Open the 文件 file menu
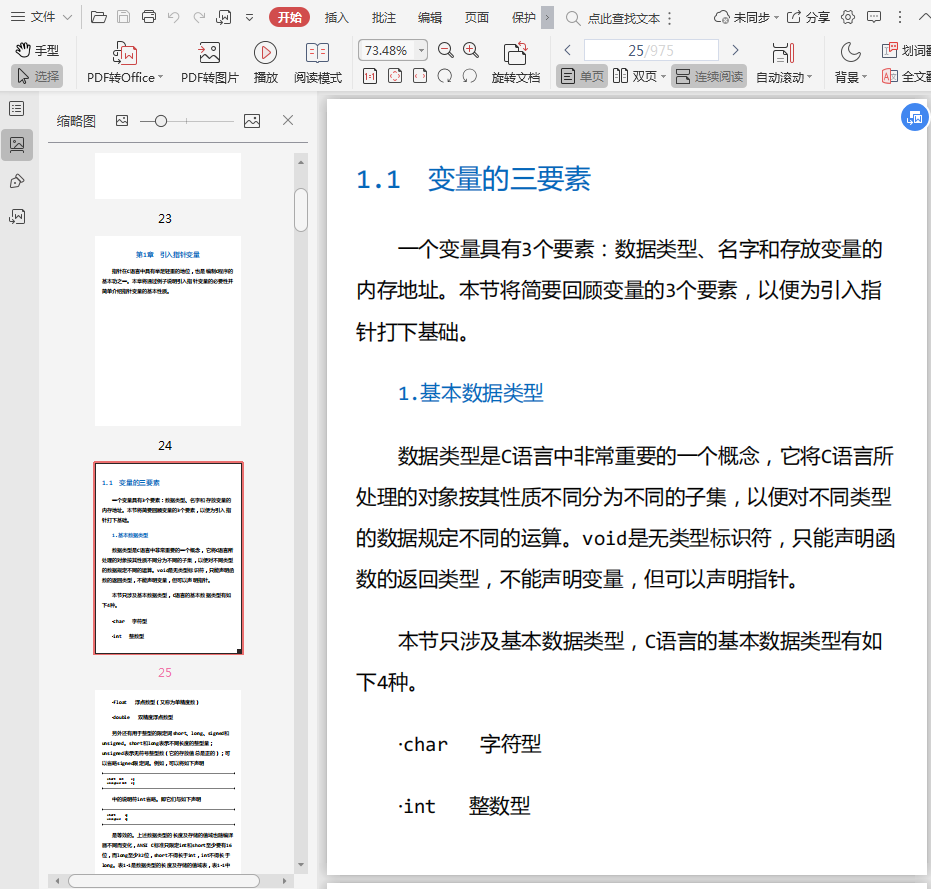The height and width of the screenshot is (889, 931). coord(41,17)
